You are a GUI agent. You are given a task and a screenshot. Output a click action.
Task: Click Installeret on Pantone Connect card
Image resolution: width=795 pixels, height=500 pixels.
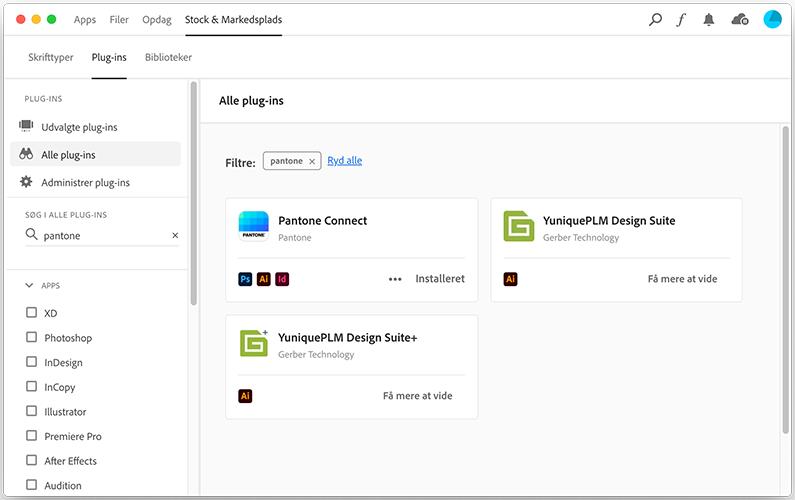(x=440, y=278)
